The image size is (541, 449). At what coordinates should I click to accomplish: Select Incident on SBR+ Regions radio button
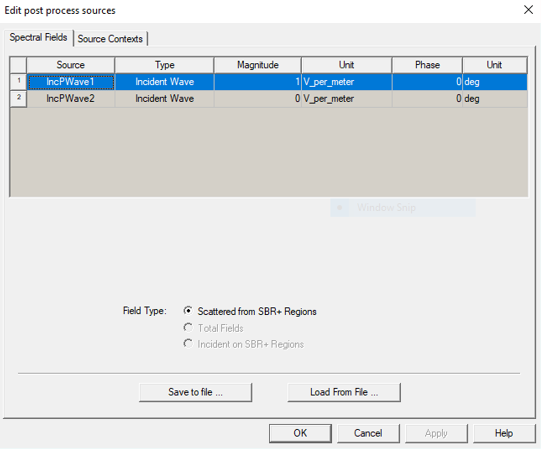point(188,344)
